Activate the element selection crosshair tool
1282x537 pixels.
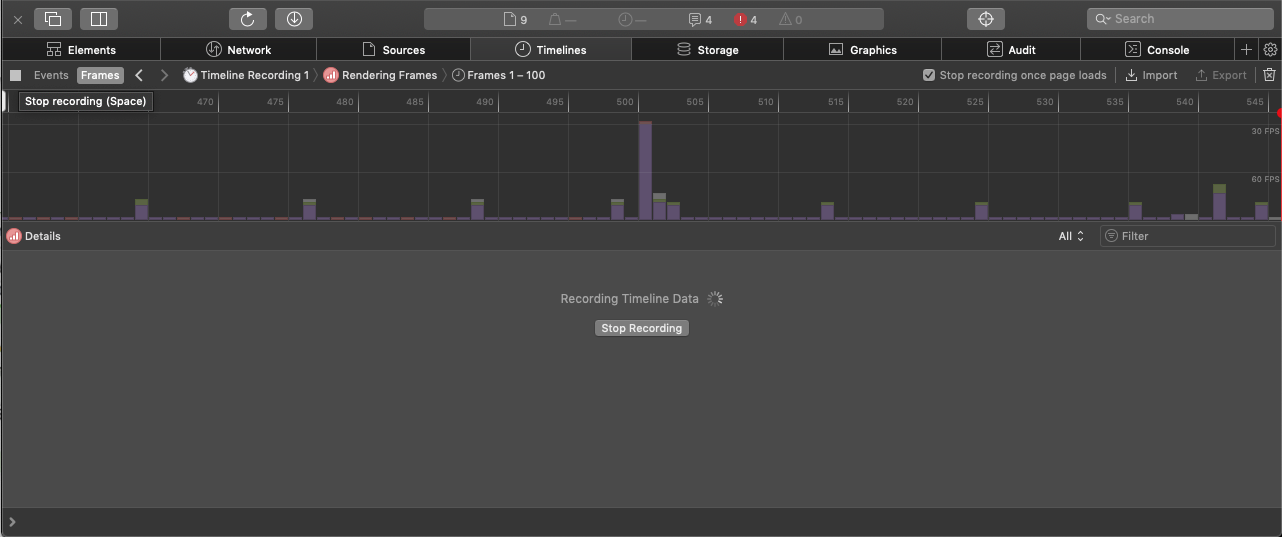(x=985, y=19)
